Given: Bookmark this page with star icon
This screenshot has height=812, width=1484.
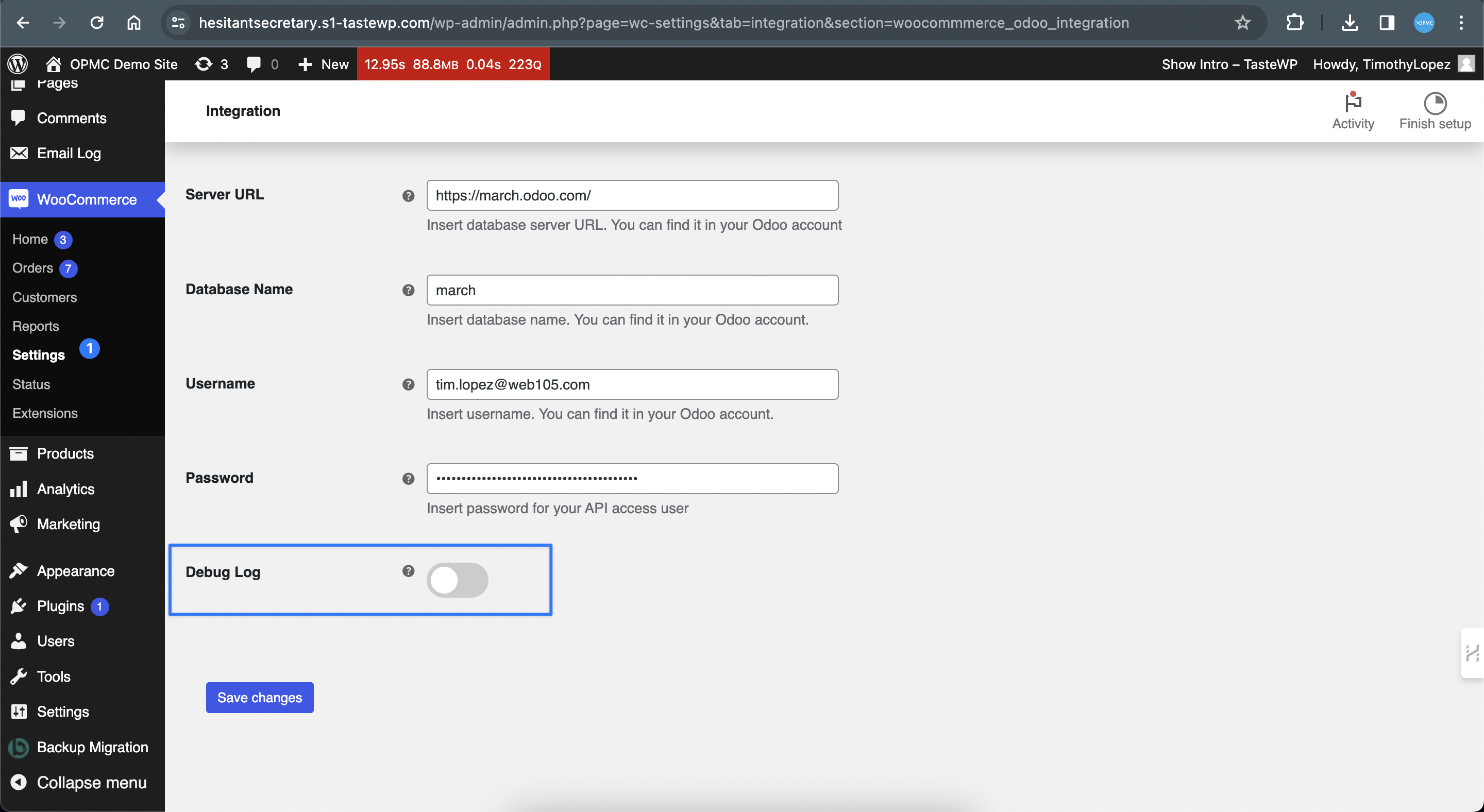Looking at the screenshot, I should (1243, 23).
